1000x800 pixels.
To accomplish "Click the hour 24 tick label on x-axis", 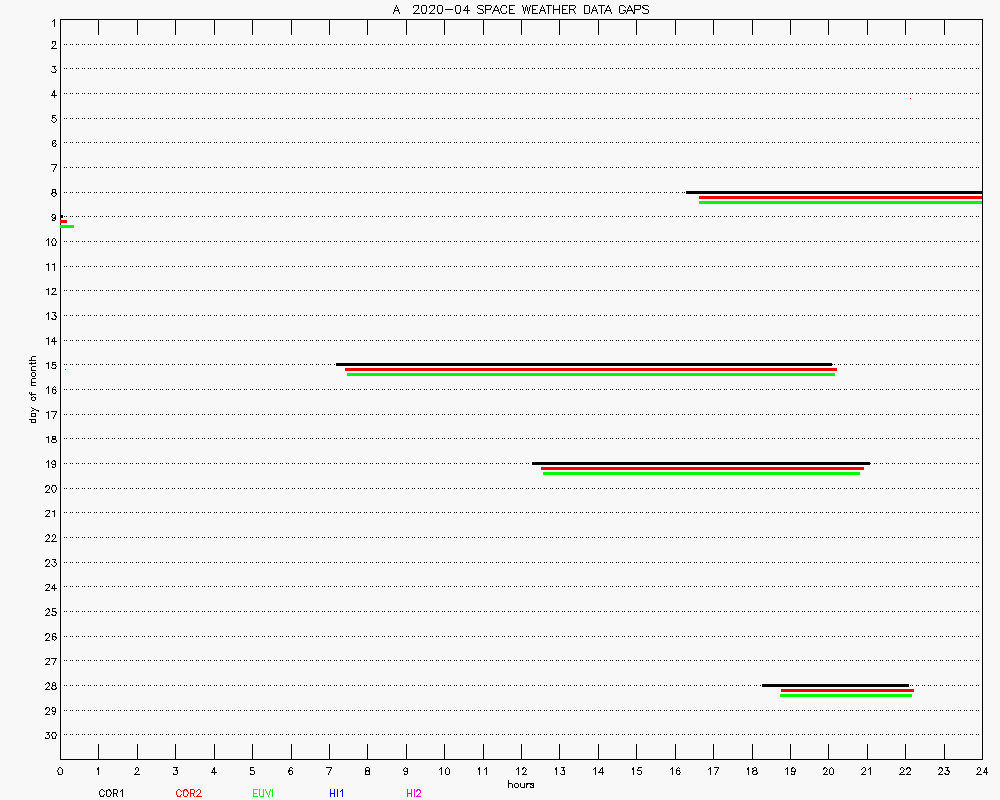I will tap(982, 772).
